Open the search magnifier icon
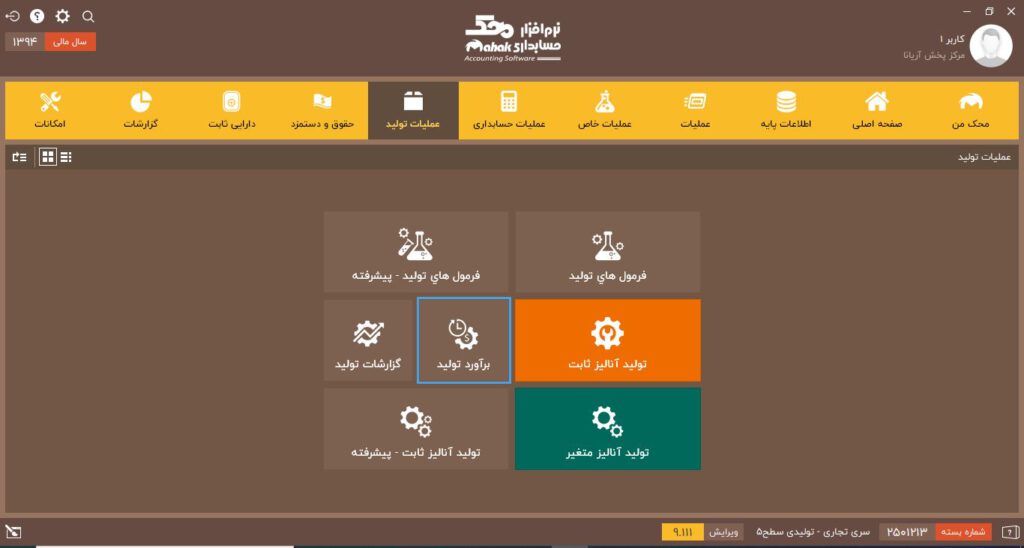This screenshot has height=548, width=1024. point(88,16)
